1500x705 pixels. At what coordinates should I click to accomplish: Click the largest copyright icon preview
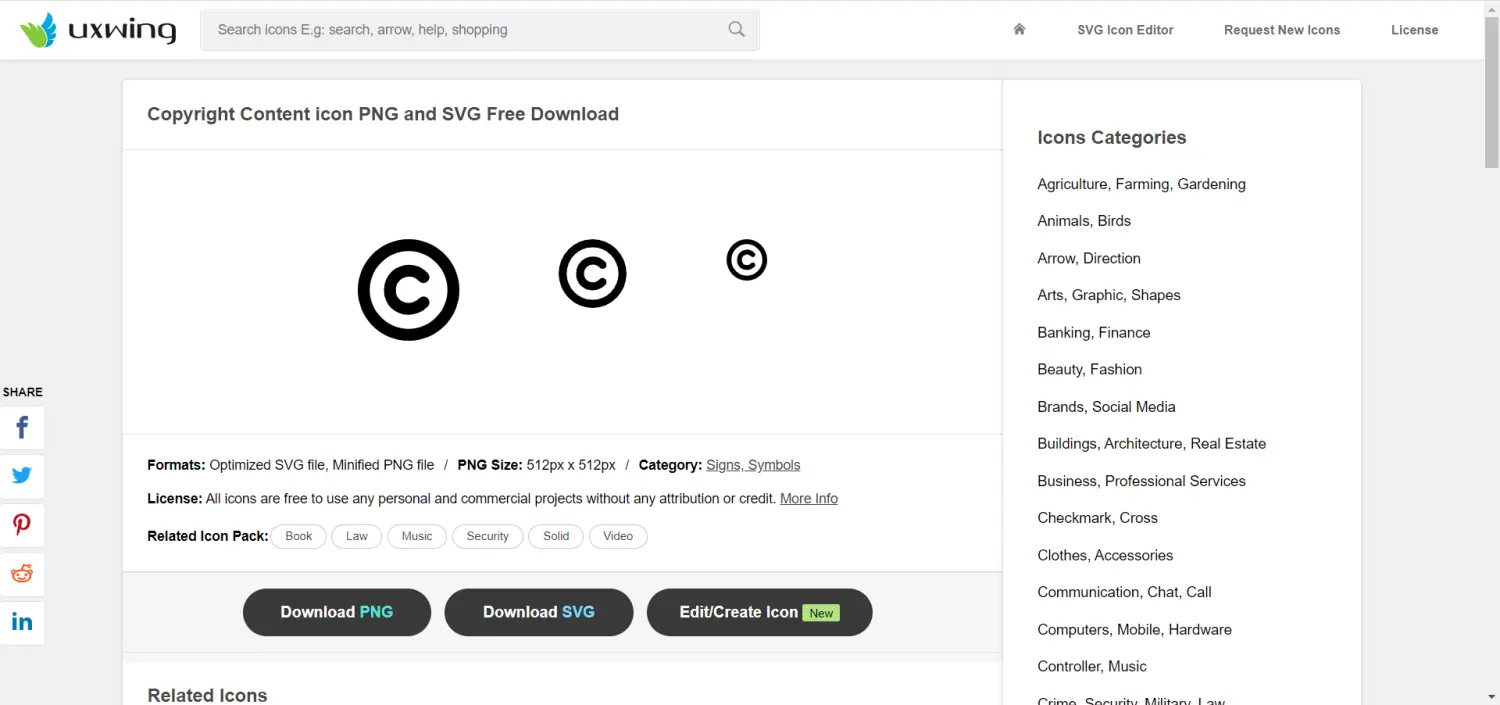coord(408,290)
